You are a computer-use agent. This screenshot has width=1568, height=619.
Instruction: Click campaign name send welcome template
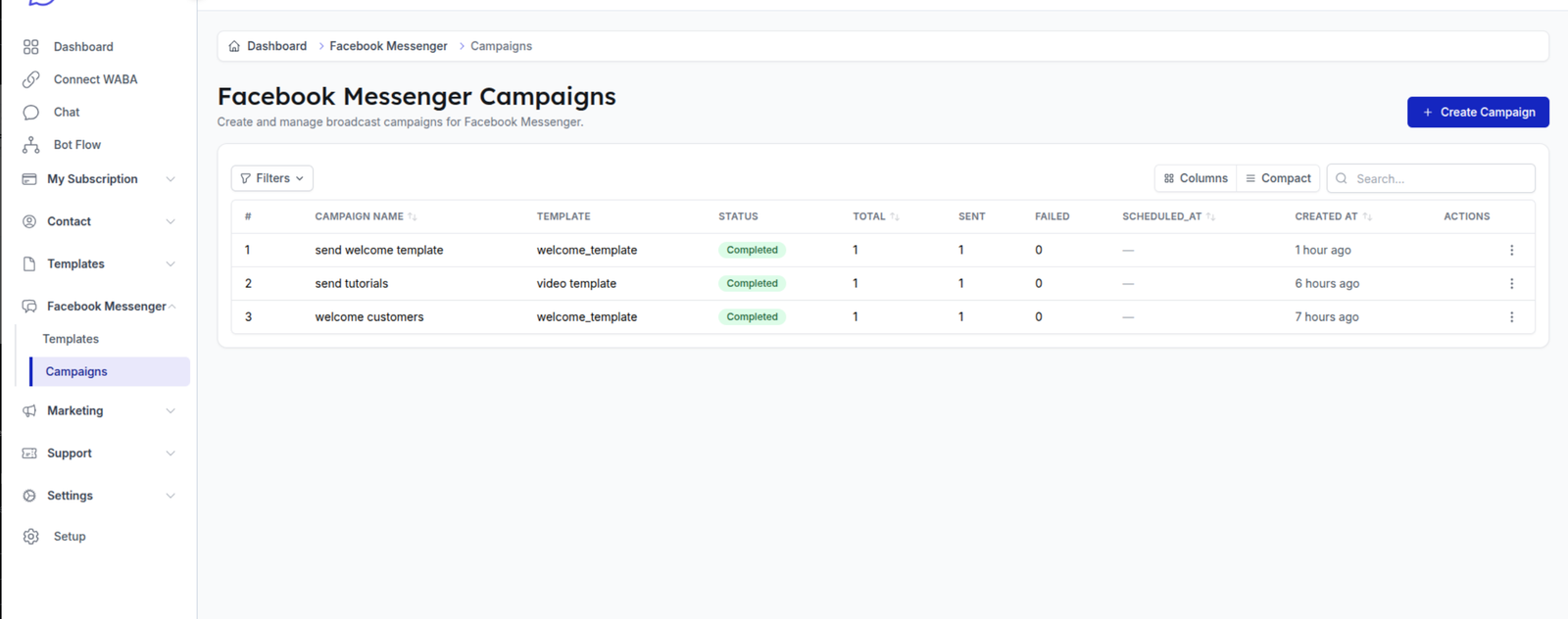379,250
